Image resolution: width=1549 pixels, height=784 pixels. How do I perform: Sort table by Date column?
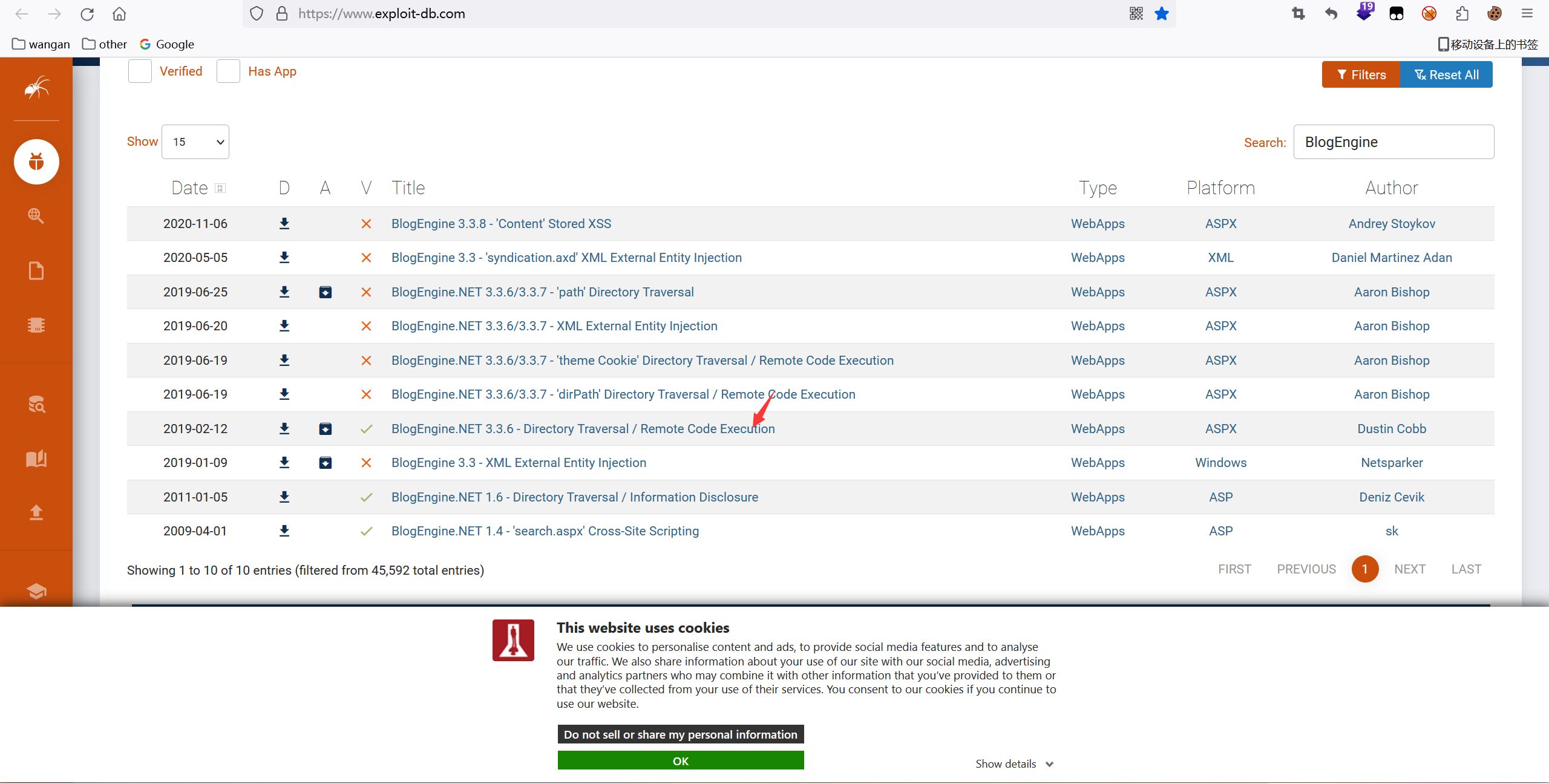[190, 188]
